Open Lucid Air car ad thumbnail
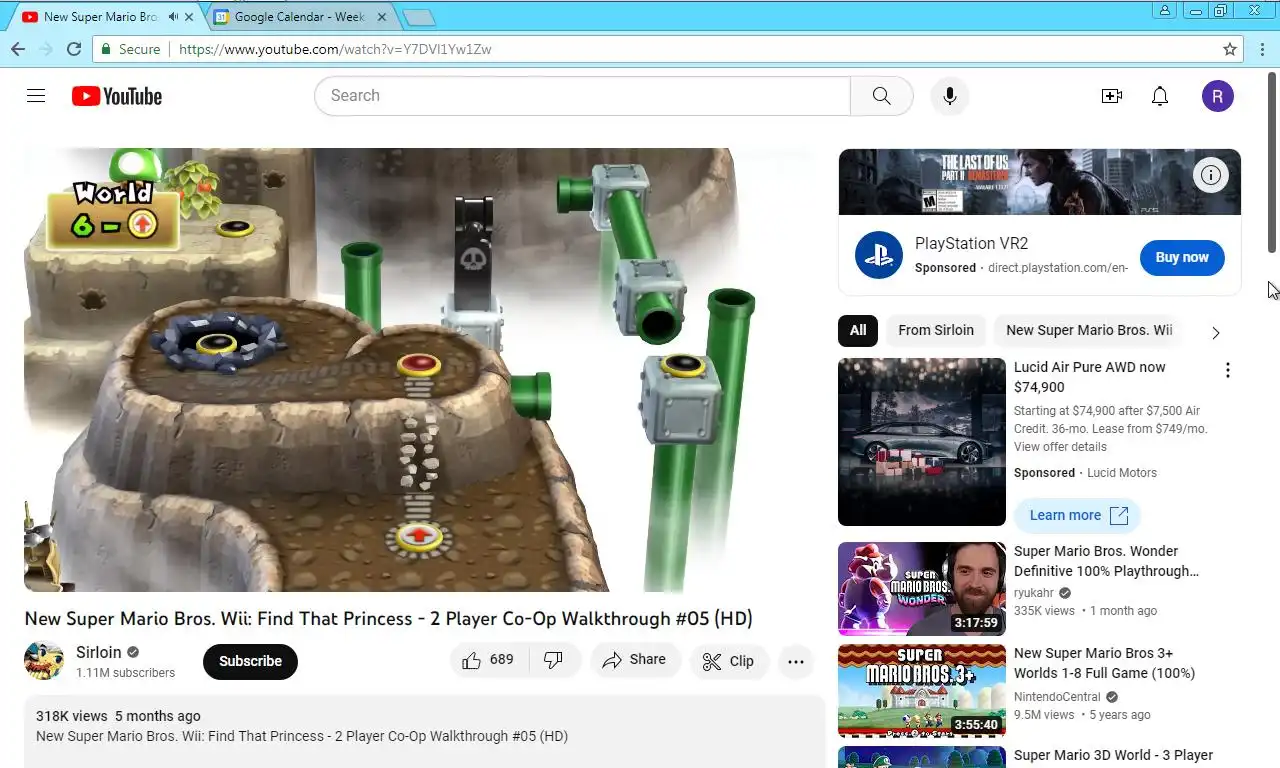 (x=922, y=442)
